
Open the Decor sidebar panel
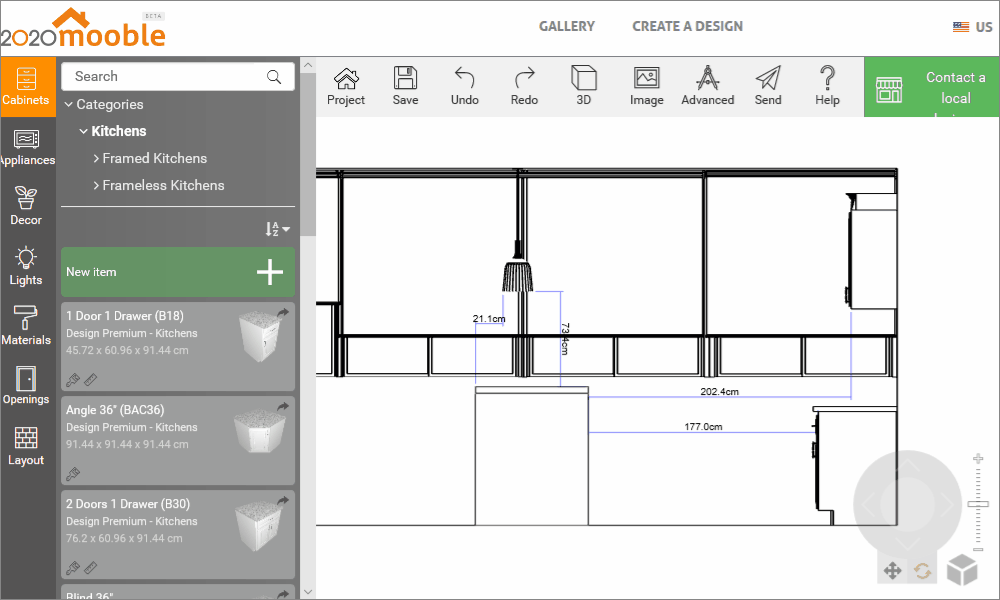[27, 207]
